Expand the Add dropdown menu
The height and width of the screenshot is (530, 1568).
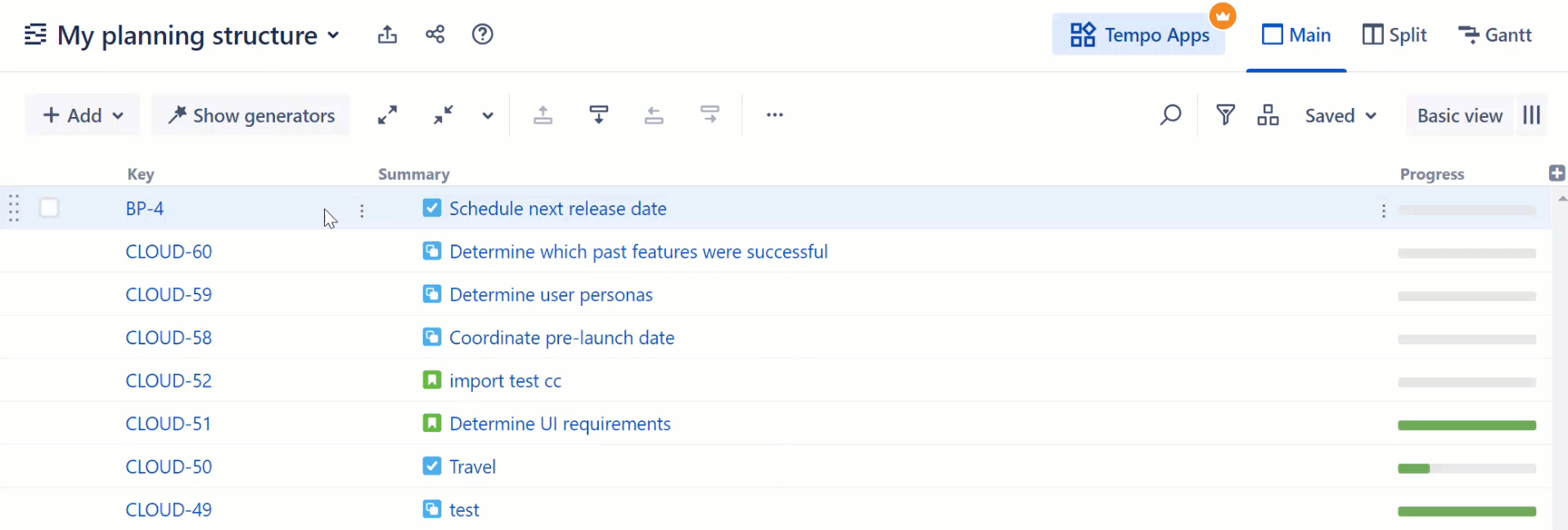(83, 115)
